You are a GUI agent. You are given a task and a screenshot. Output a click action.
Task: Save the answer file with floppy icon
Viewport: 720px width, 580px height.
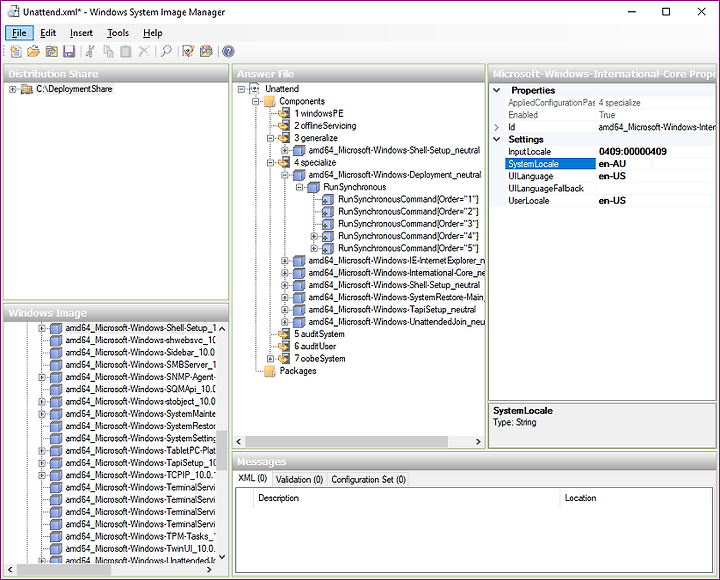point(69,51)
